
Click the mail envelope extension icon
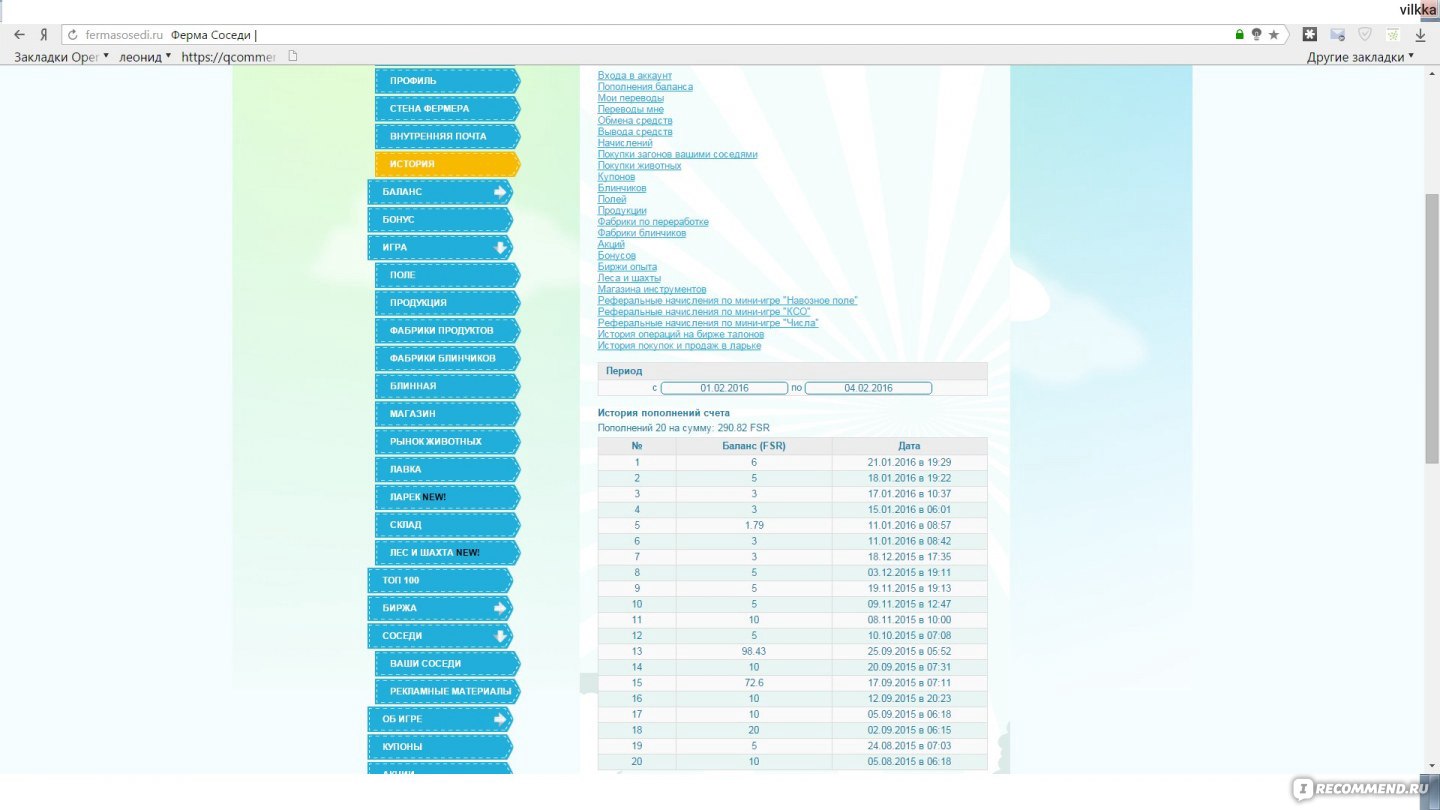pos(1337,34)
